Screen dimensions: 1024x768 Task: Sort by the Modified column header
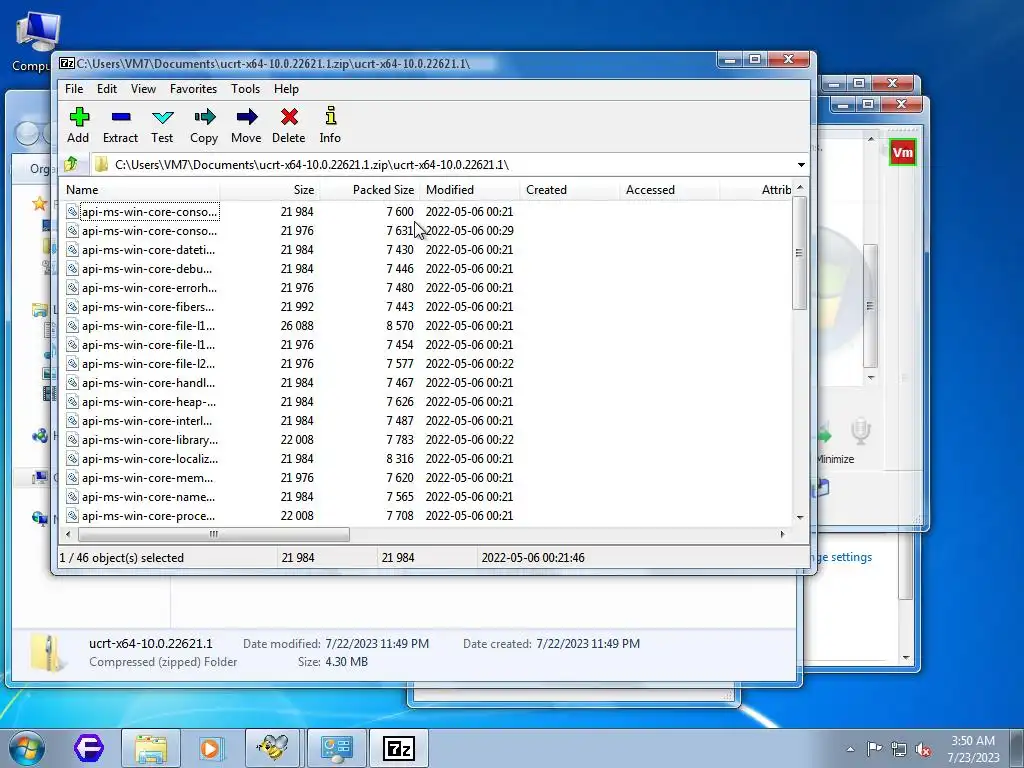click(470, 190)
